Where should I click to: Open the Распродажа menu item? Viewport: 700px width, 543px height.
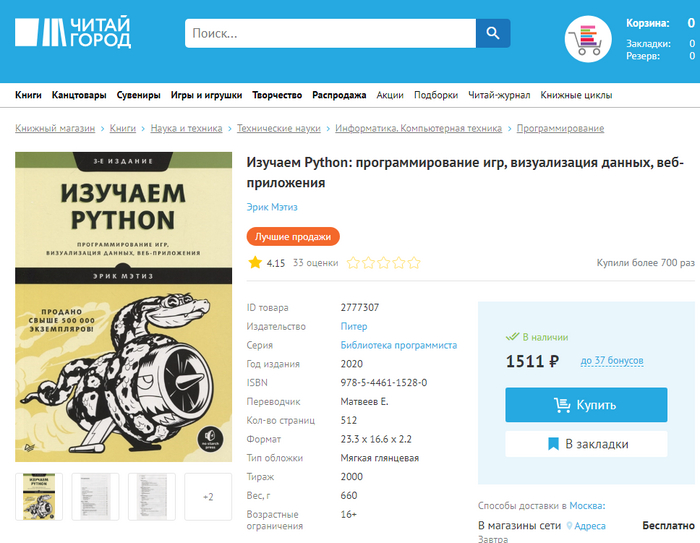pyautogui.click(x=339, y=95)
